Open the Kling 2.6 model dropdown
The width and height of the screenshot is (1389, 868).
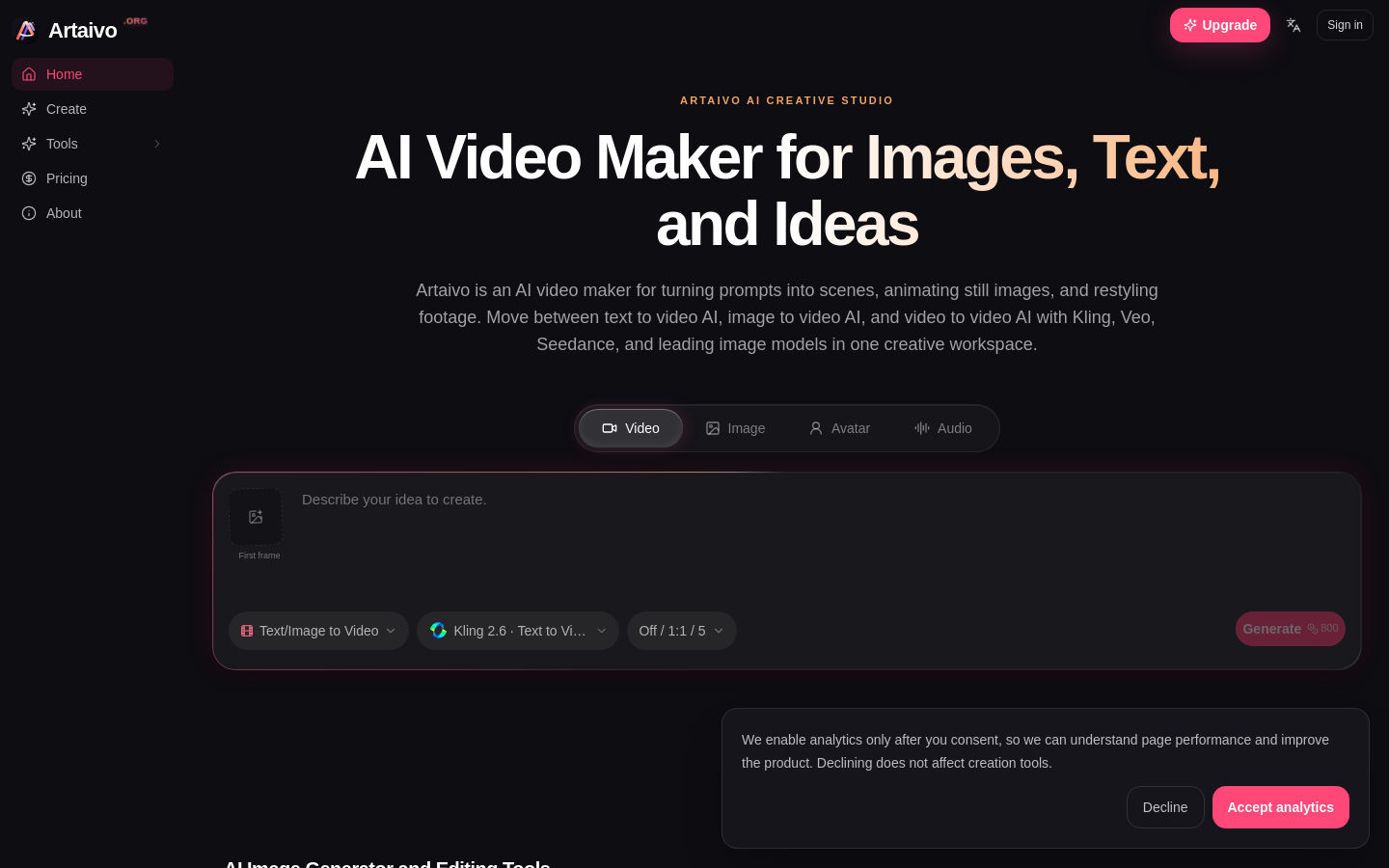pyautogui.click(x=518, y=631)
